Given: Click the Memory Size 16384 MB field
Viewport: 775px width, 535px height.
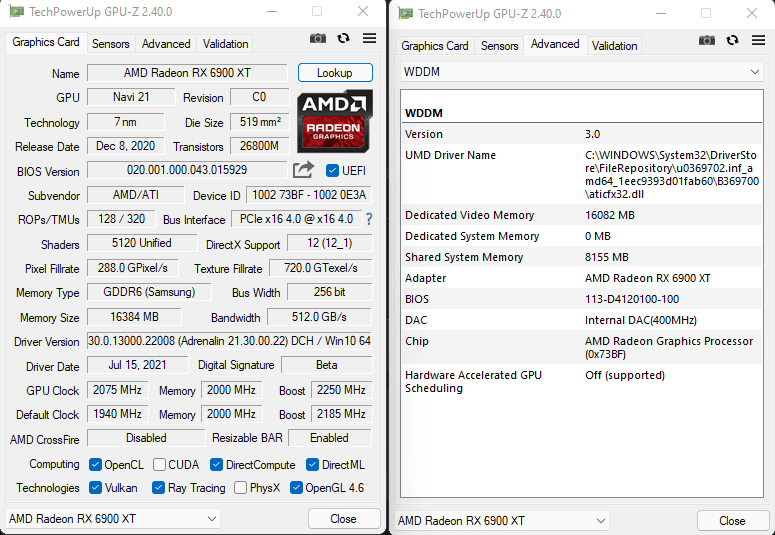Looking at the screenshot, I should [x=134, y=316].
